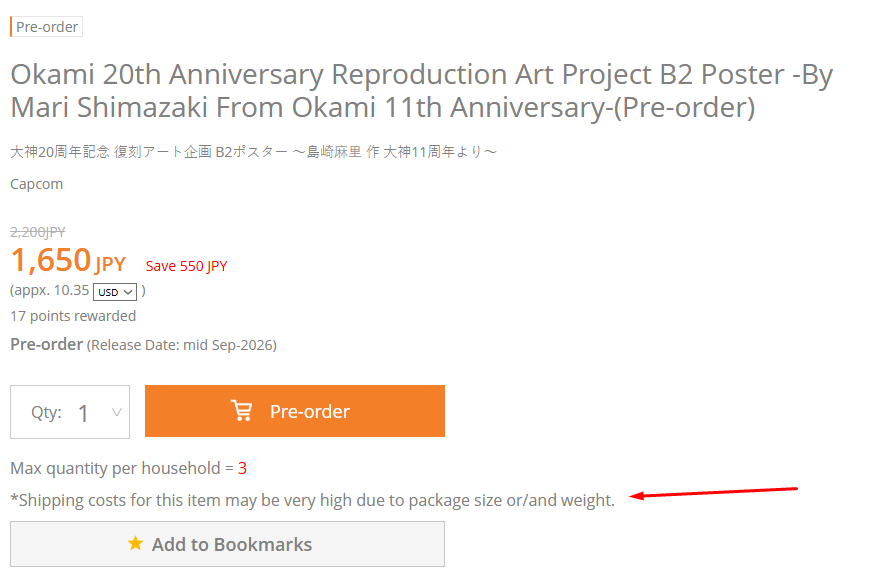Screen dimensions: 871x585
Task: Open the Capcom brand link
Action: coord(36,184)
